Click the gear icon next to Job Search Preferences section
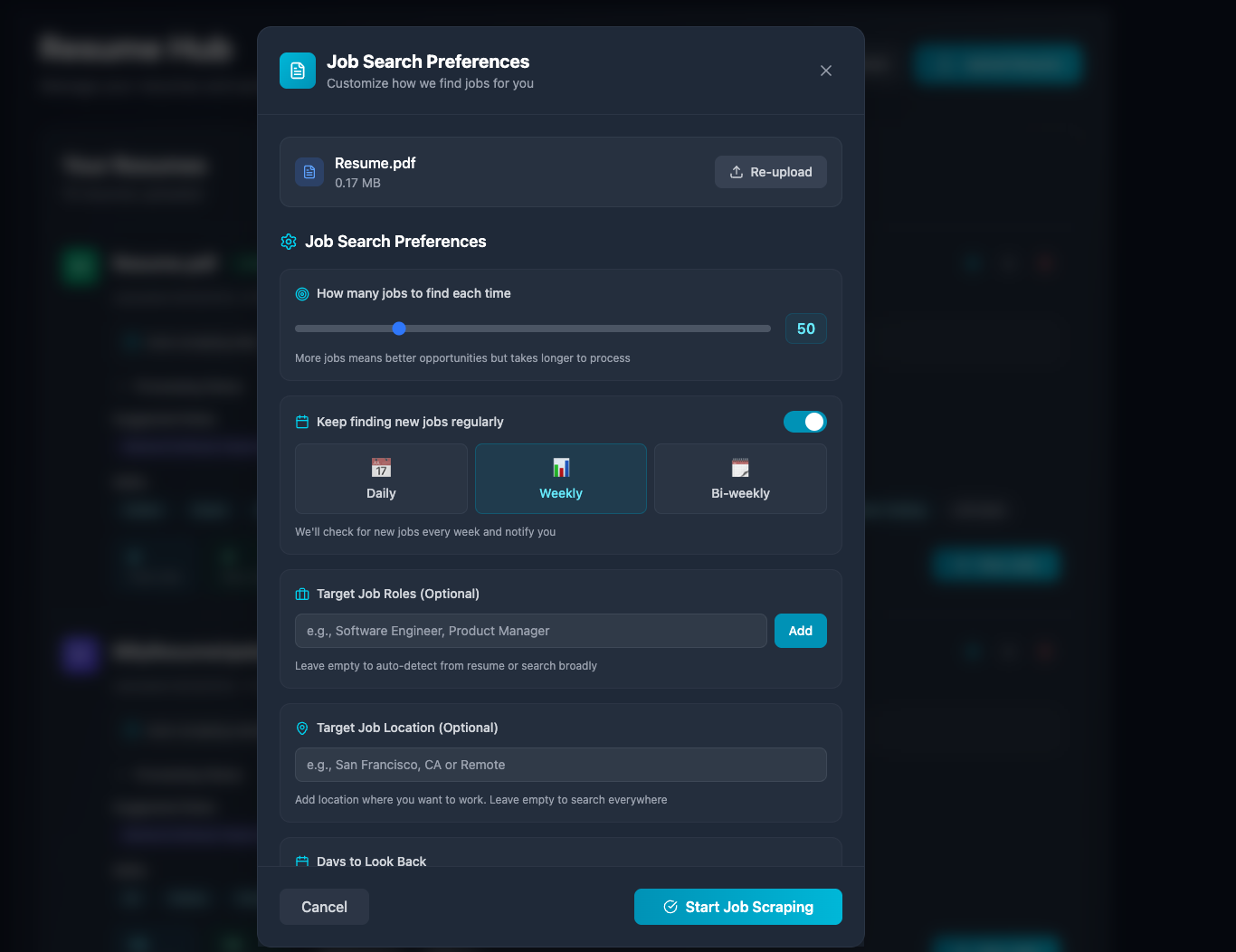Image resolution: width=1236 pixels, height=952 pixels. [288, 242]
